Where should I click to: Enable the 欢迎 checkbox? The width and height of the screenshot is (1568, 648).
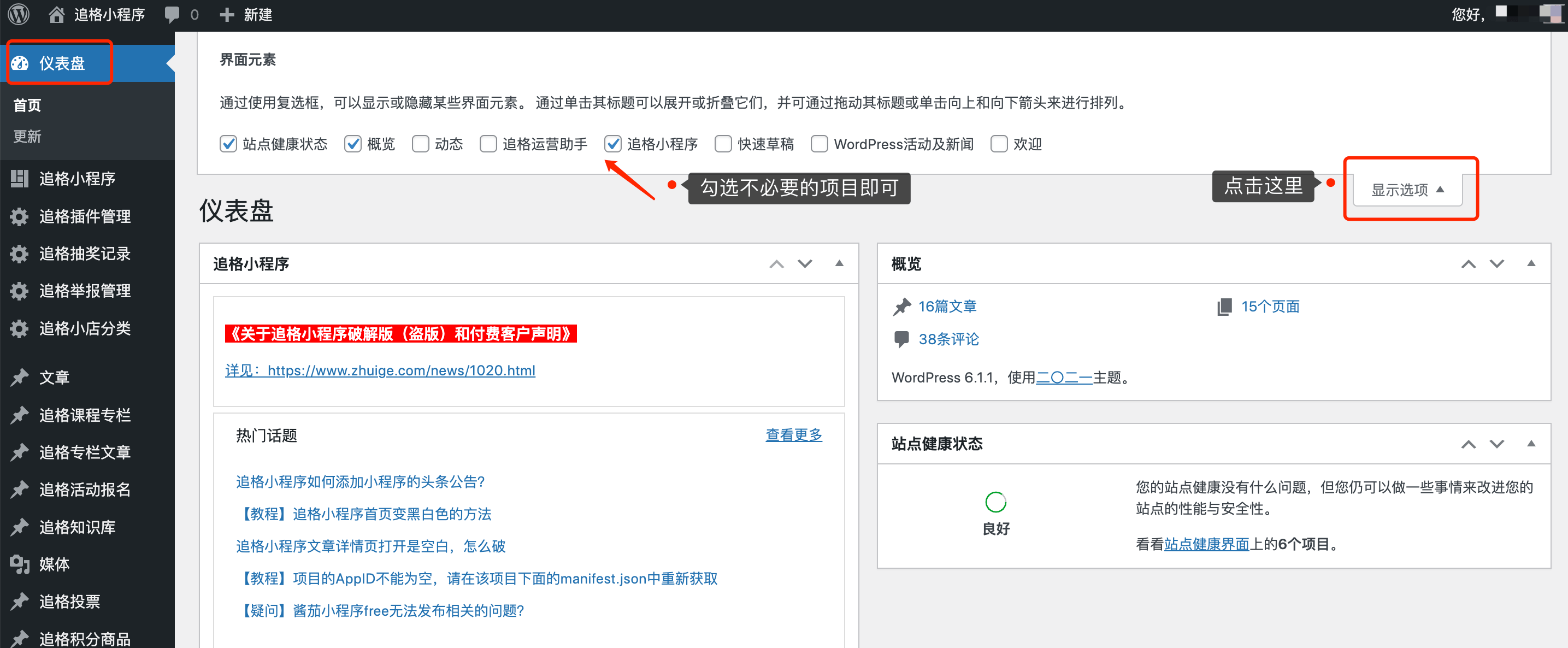[999, 144]
